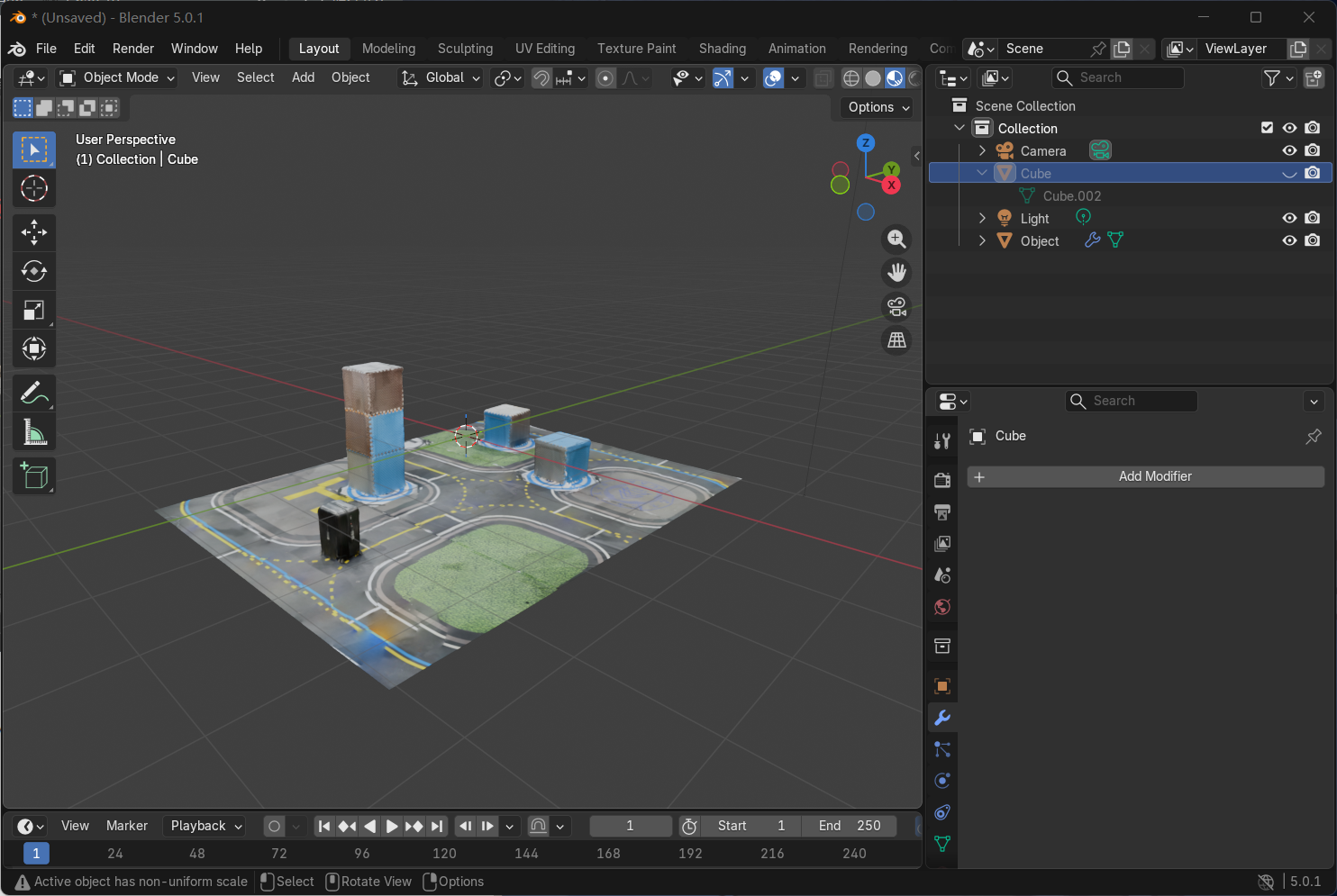The height and width of the screenshot is (896, 1337).
Task: Click the End frame field
Action: click(x=849, y=826)
